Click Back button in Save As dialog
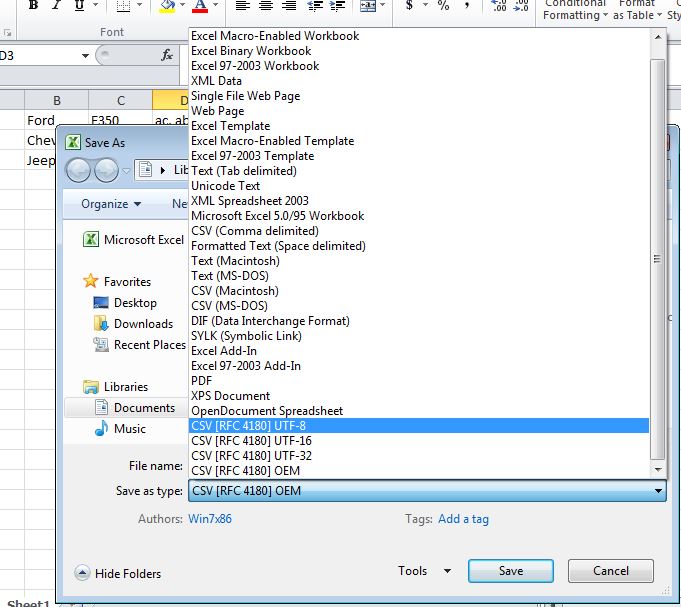This screenshot has width=681, height=607. point(78,170)
